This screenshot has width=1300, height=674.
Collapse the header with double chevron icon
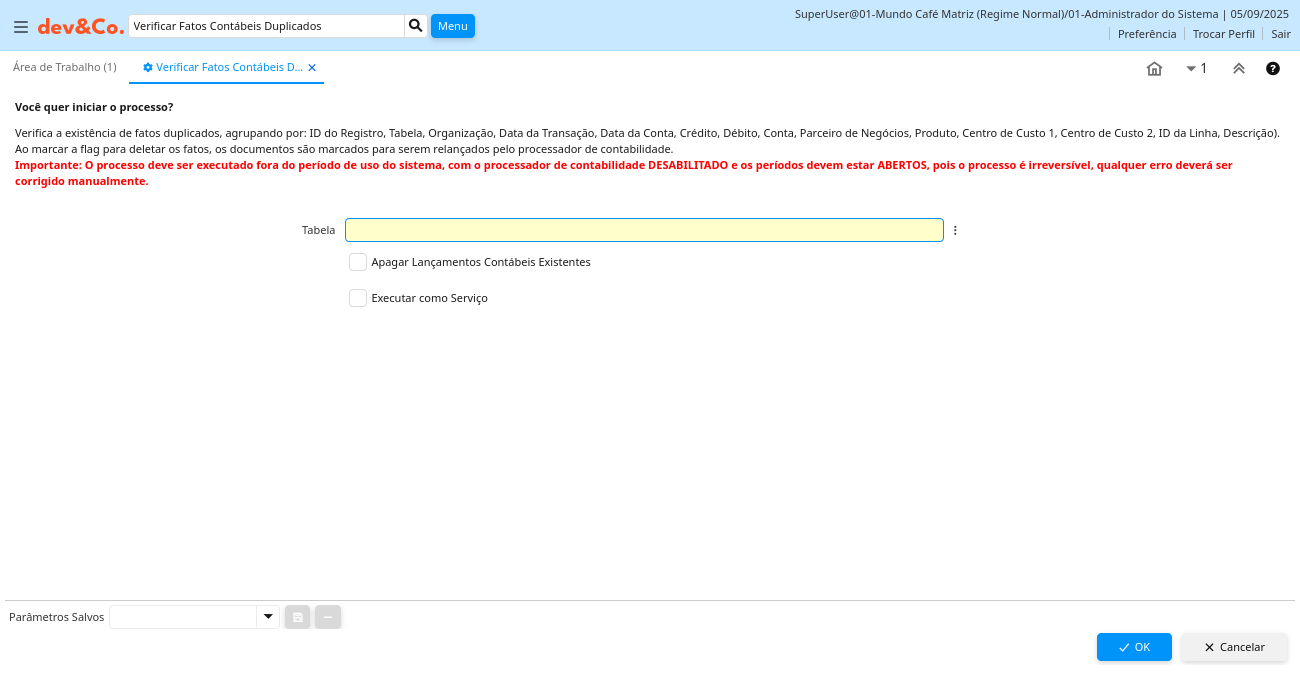1238,69
